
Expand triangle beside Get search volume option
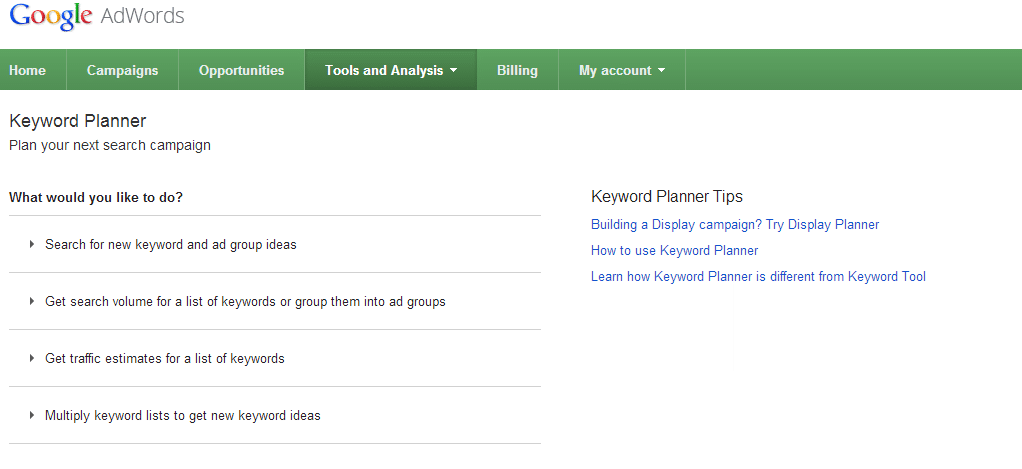31,301
